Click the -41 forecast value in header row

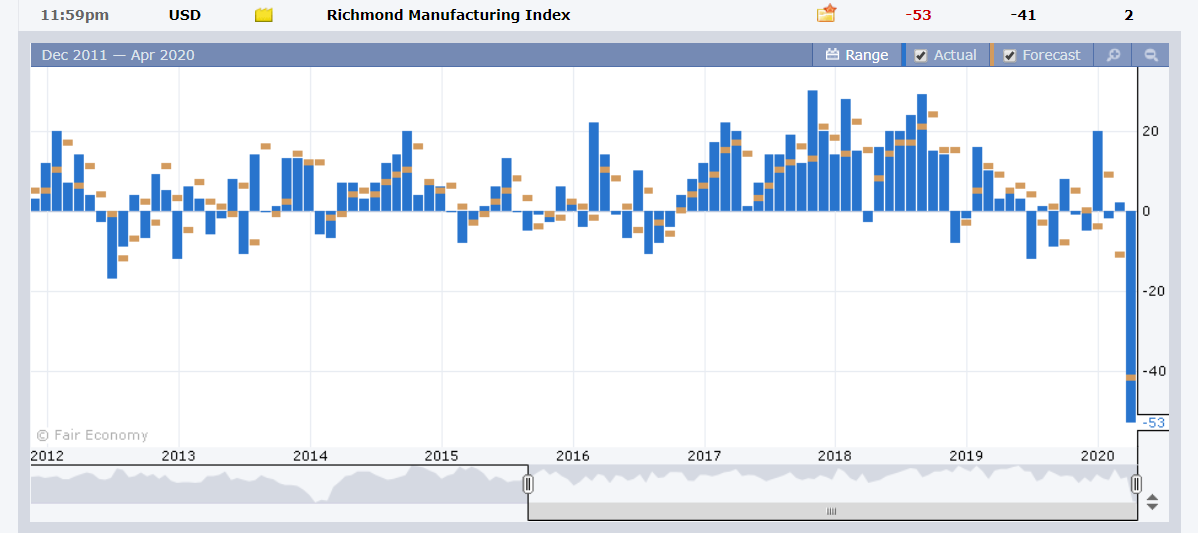click(1023, 15)
